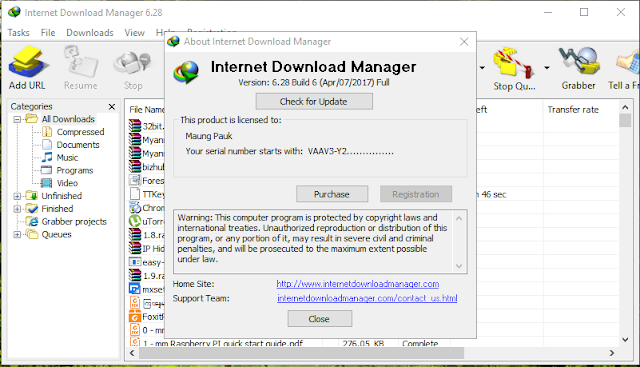The height and width of the screenshot is (367, 640).
Task: Close About dialog with the X icon
Action: pos(464,42)
